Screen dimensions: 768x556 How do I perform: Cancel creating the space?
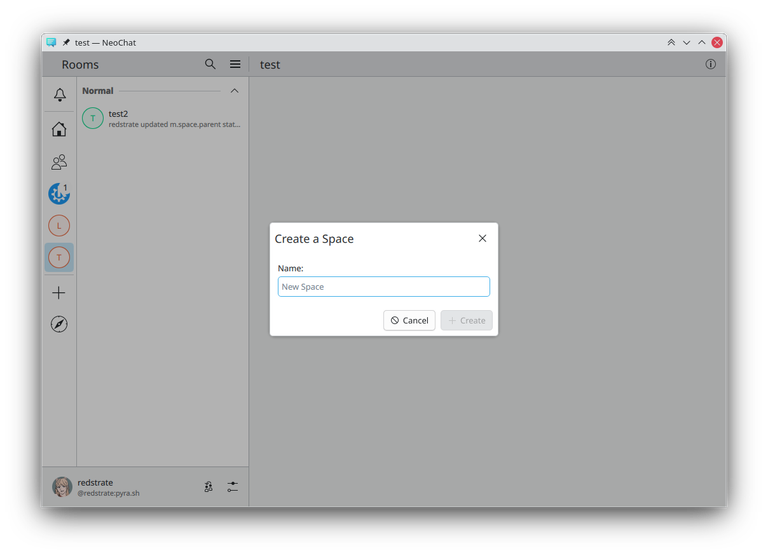click(x=409, y=320)
